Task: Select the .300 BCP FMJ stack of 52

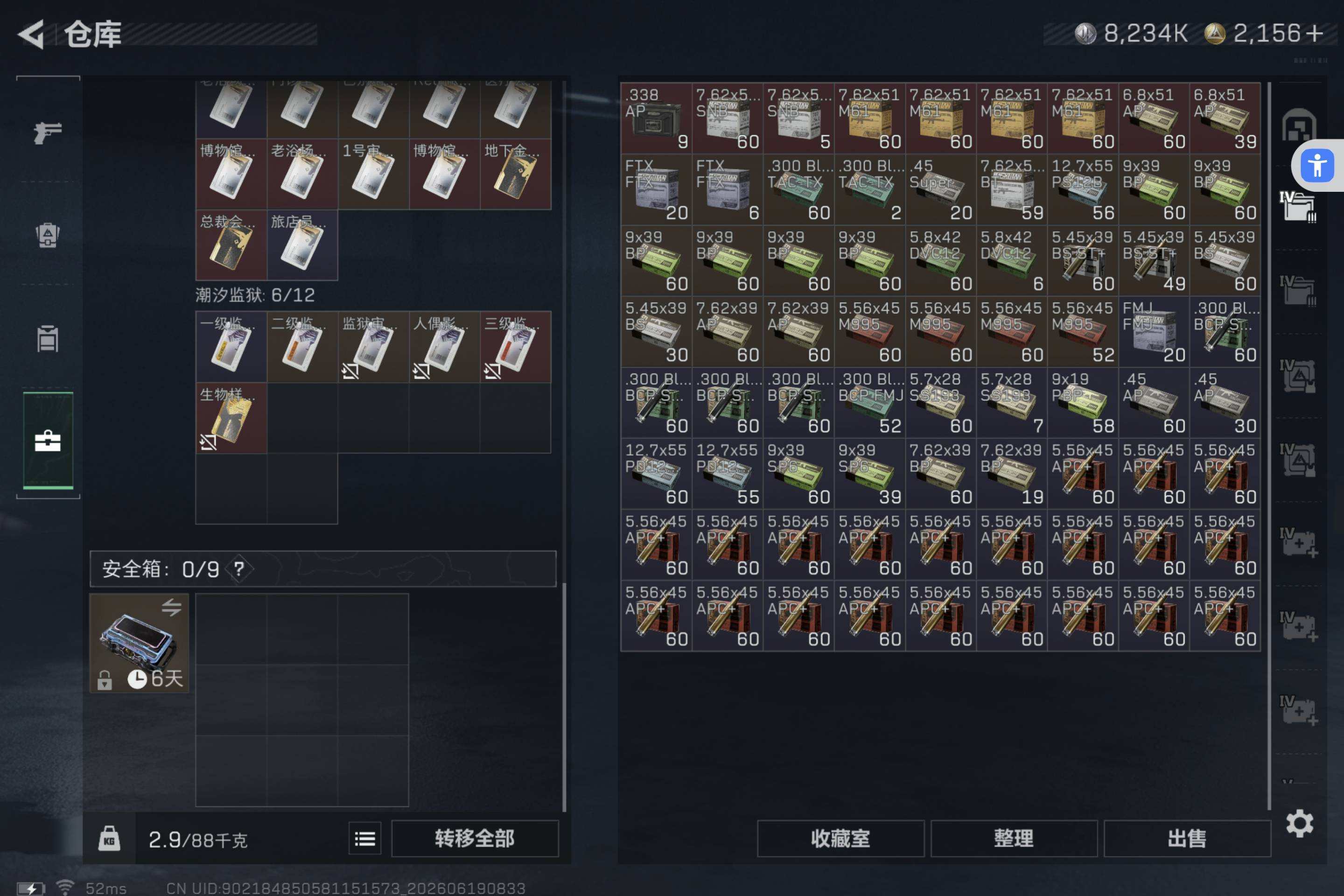Action: pos(870,403)
